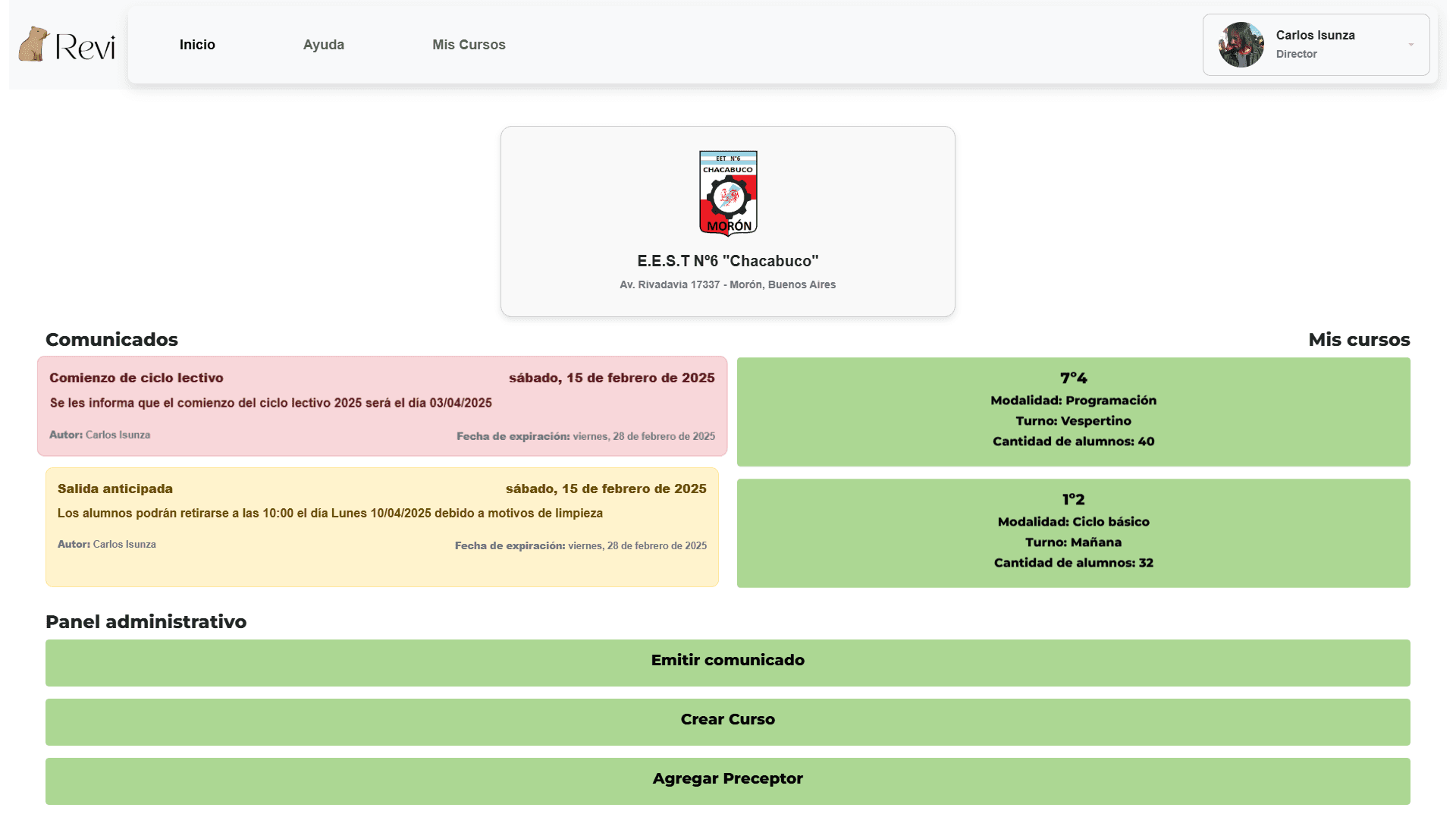Screen dimensions: 1456x817
Task: Open the Ayuda menu item
Action: [324, 45]
